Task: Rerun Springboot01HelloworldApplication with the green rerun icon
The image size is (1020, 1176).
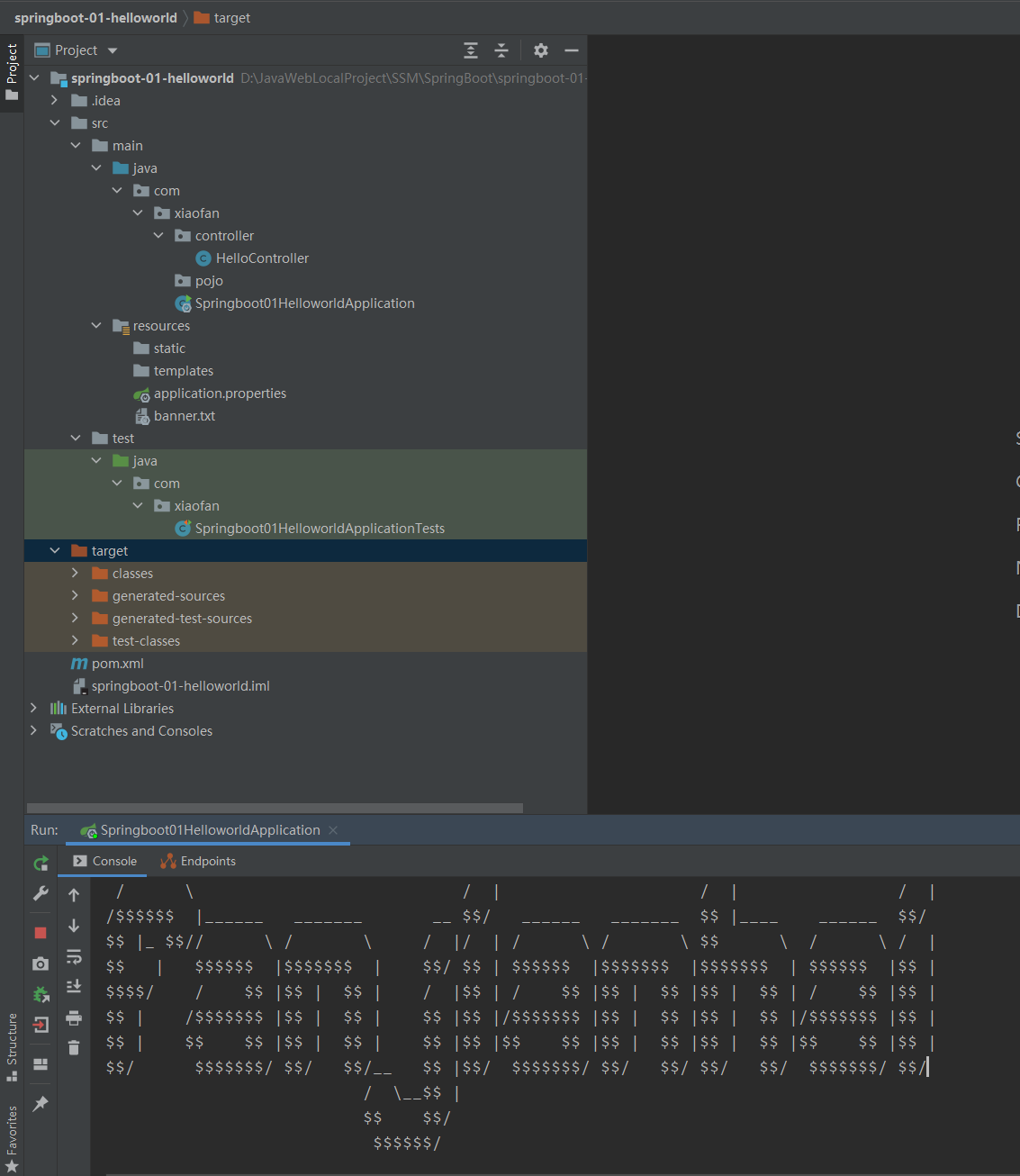Action: click(41, 864)
